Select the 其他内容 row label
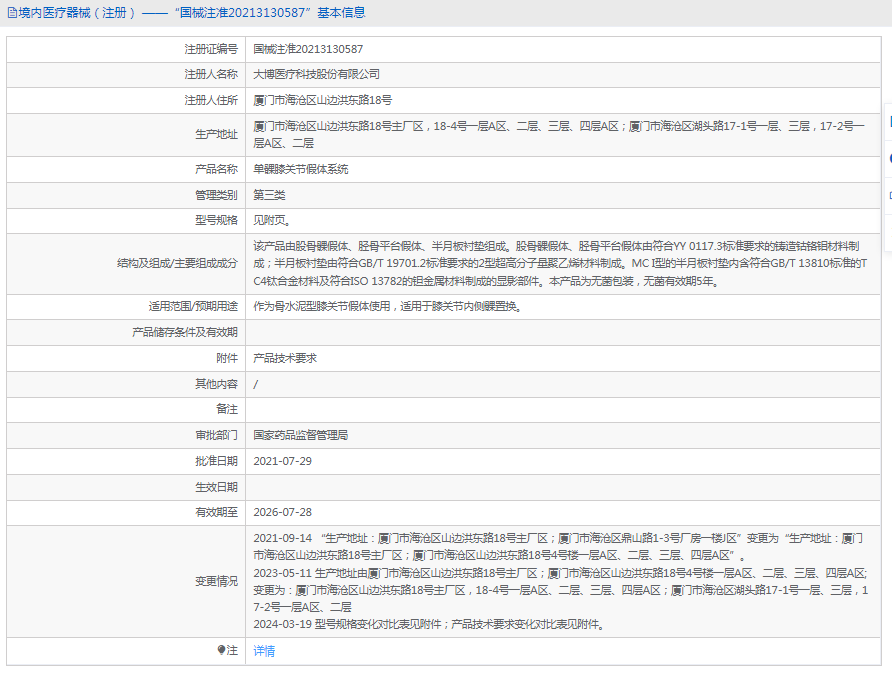 pos(216,384)
